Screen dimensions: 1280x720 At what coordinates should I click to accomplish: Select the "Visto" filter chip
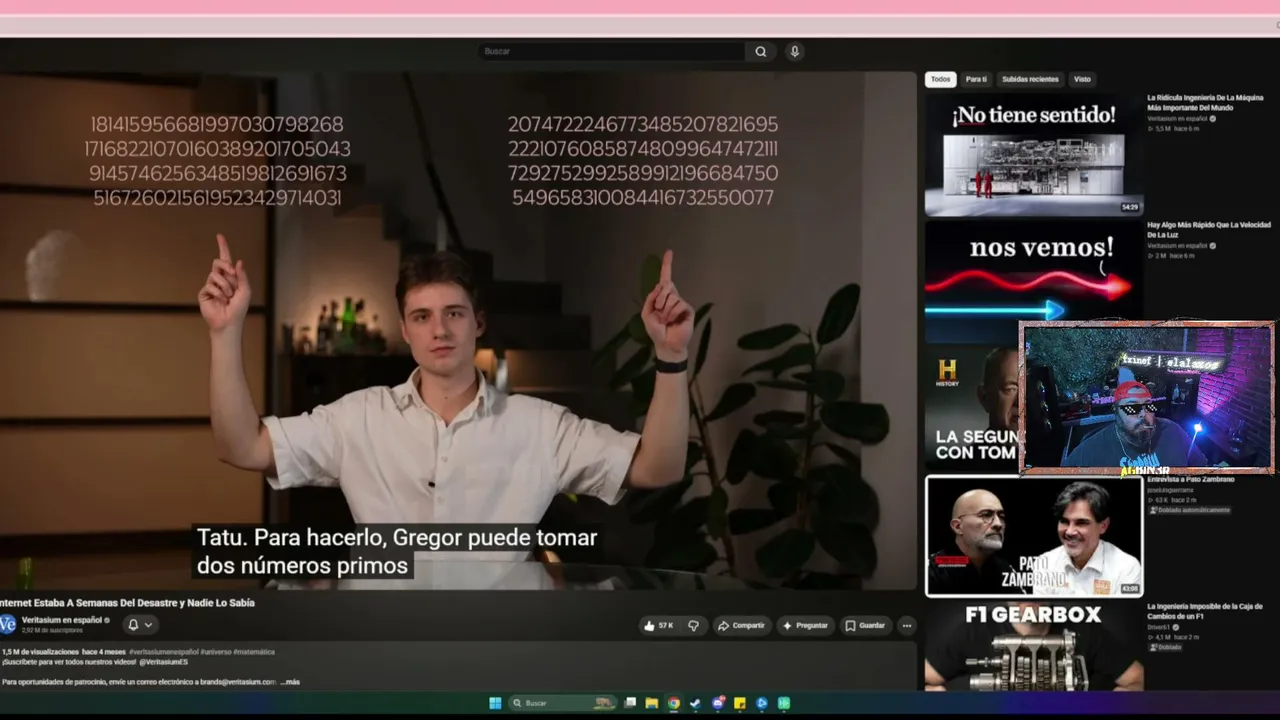click(x=1082, y=79)
